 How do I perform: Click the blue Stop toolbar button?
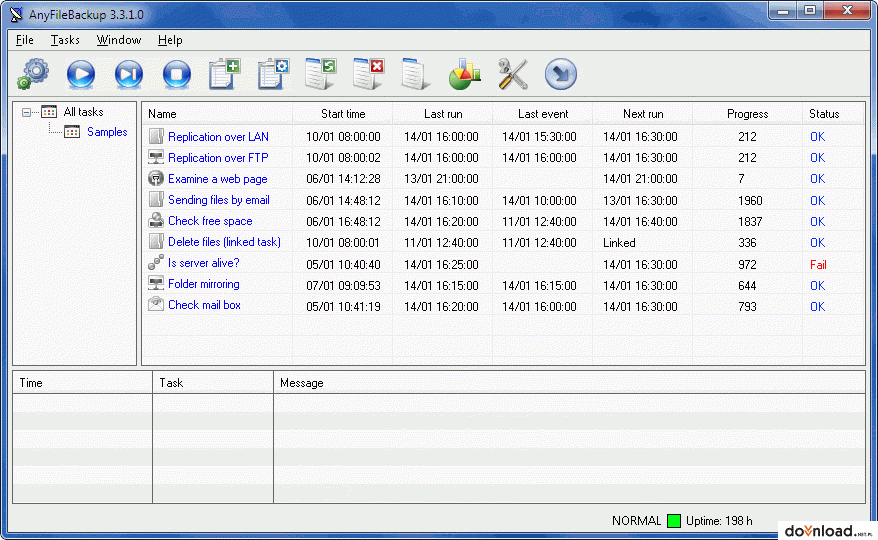coord(177,74)
